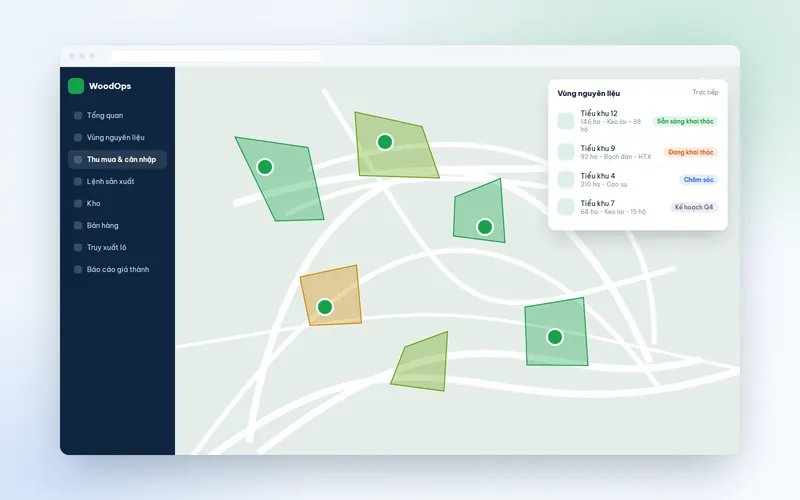Click marker in the leftmost green plot
The width and height of the screenshot is (800, 500).
tap(265, 166)
